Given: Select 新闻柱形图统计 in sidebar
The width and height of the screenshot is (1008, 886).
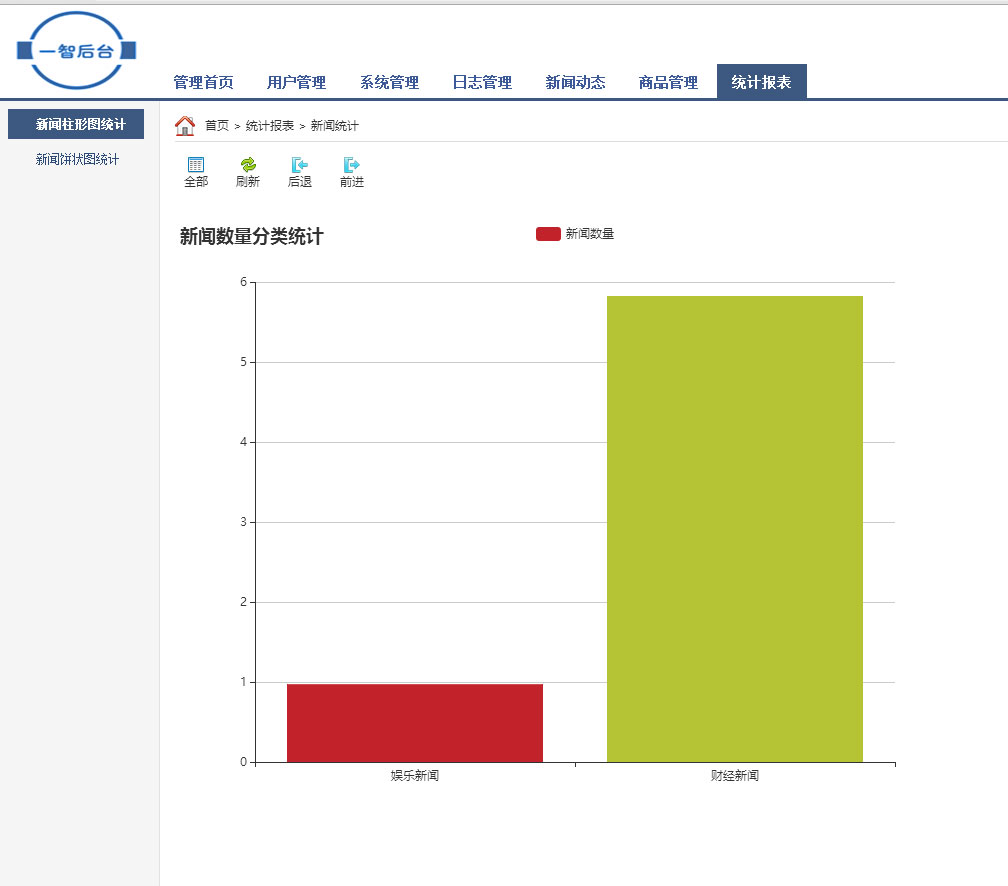Looking at the screenshot, I should coord(80,125).
